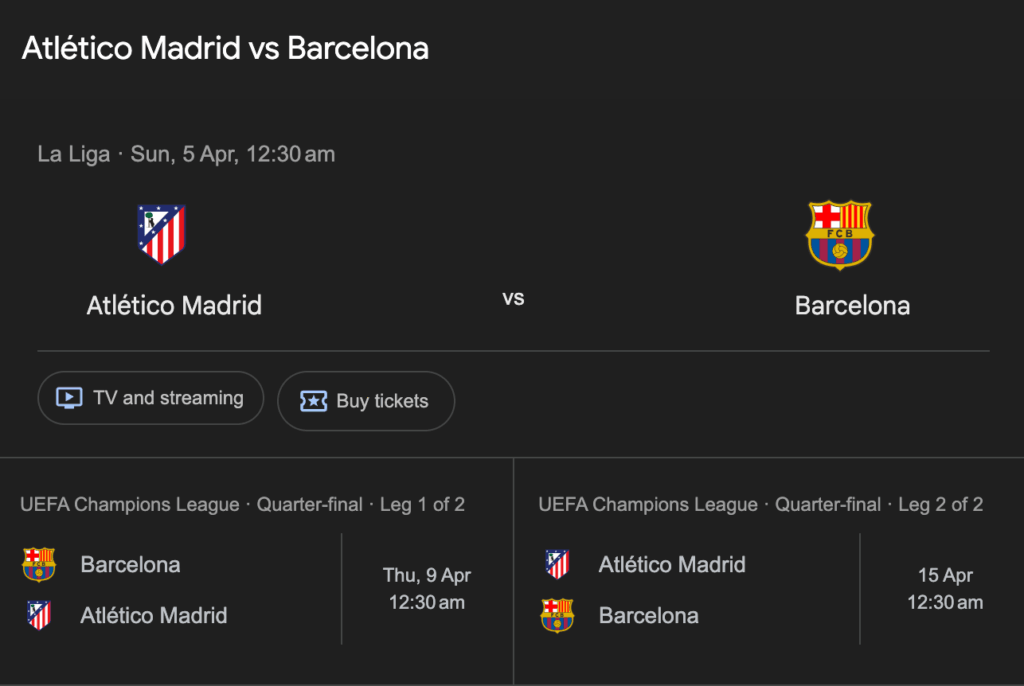Click the small Barcelona badge in the Leg 1 fixture
This screenshot has height=686, width=1024.
pos(40,564)
